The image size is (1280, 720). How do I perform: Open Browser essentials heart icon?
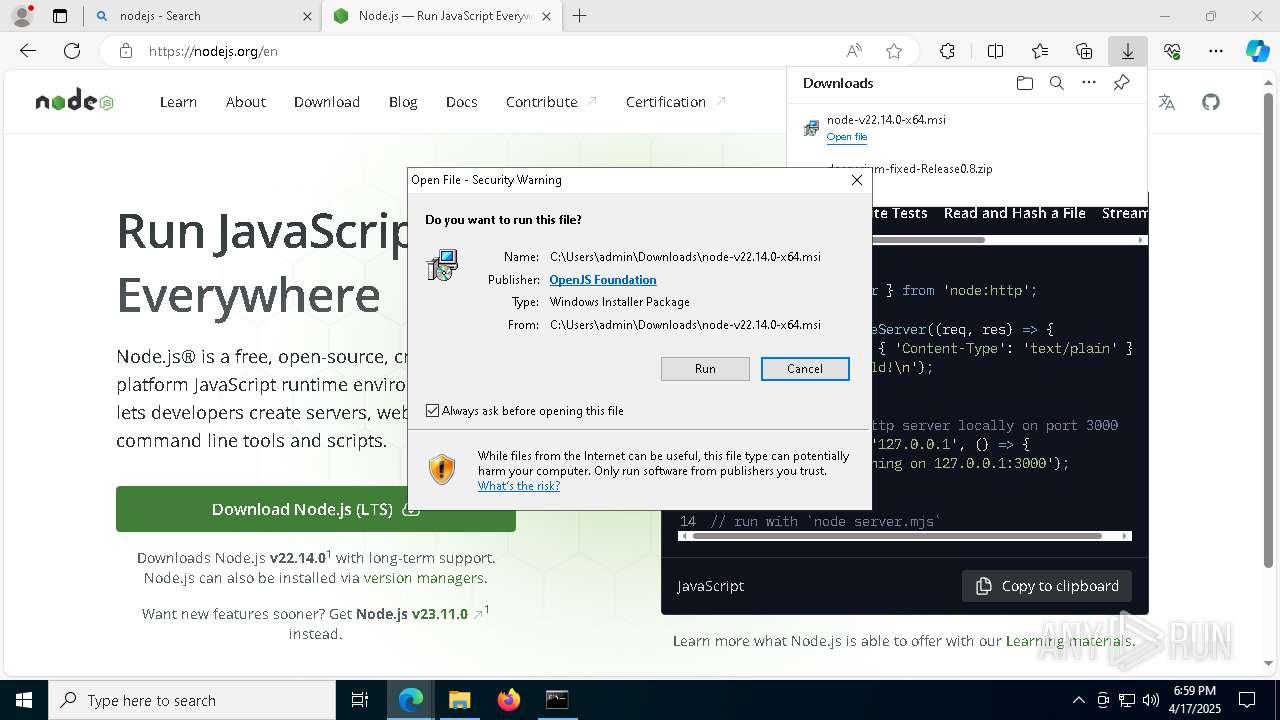coord(1172,51)
